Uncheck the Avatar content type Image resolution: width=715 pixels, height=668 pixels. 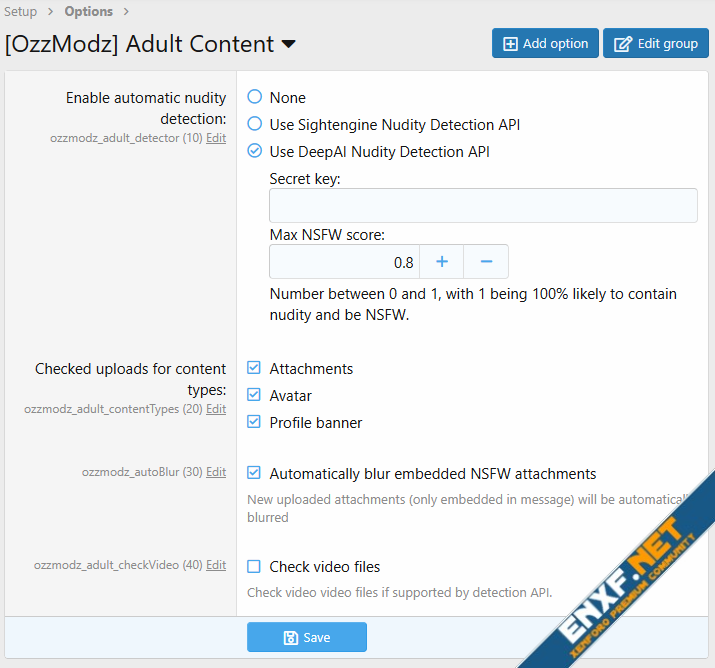pyautogui.click(x=255, y=395)
